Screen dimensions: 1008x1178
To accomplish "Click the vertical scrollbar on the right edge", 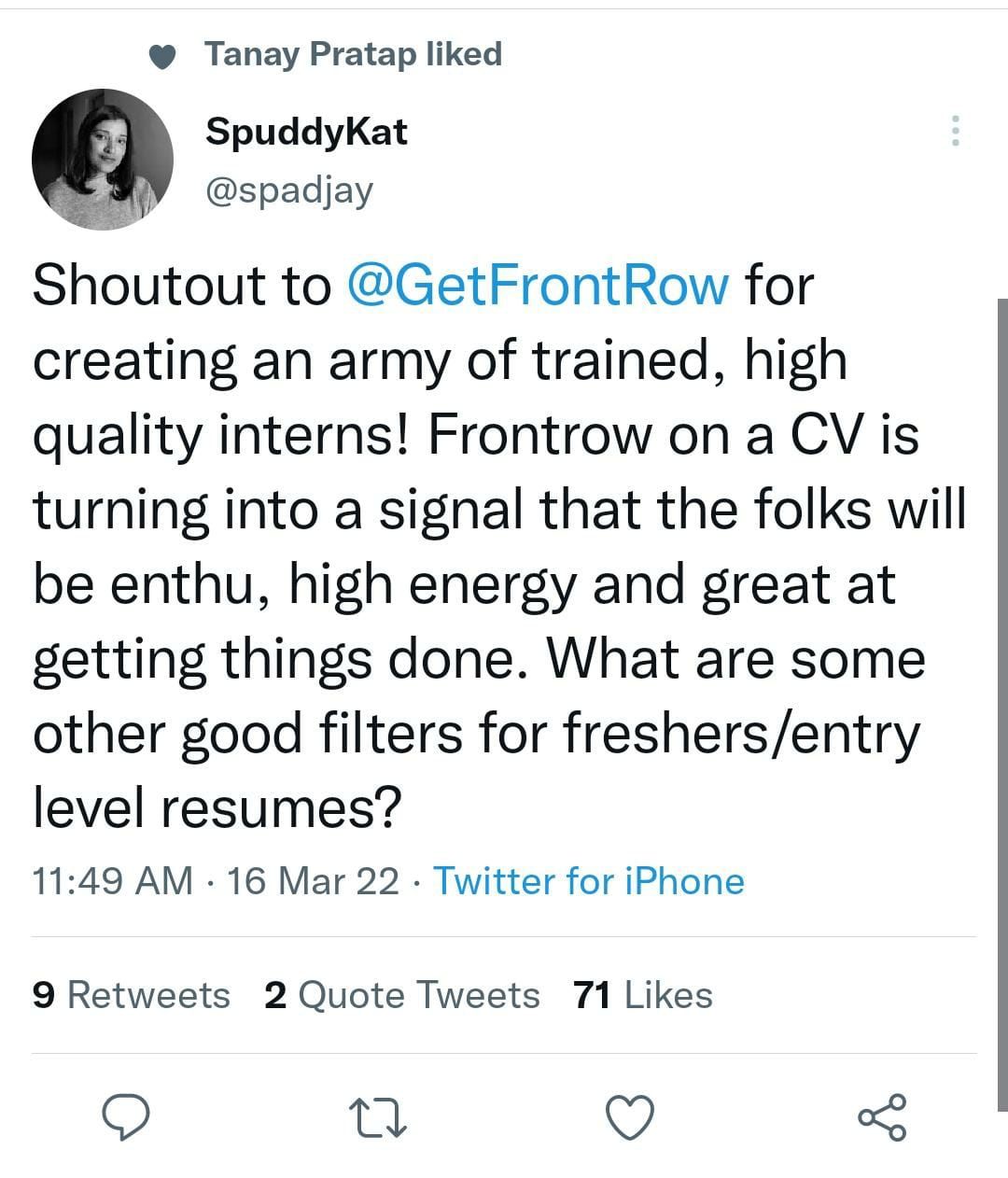I will point(1002,705).
